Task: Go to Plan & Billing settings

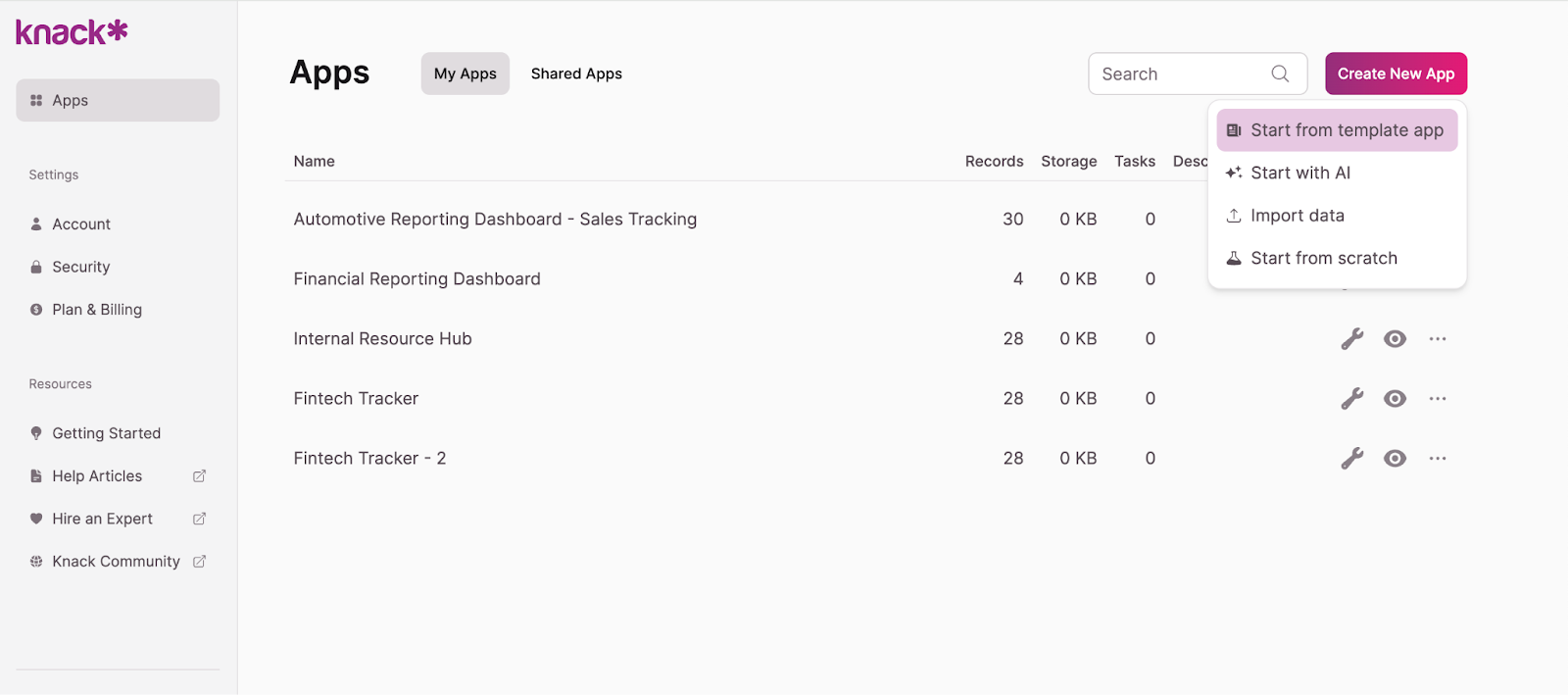Action: (97, 310)
